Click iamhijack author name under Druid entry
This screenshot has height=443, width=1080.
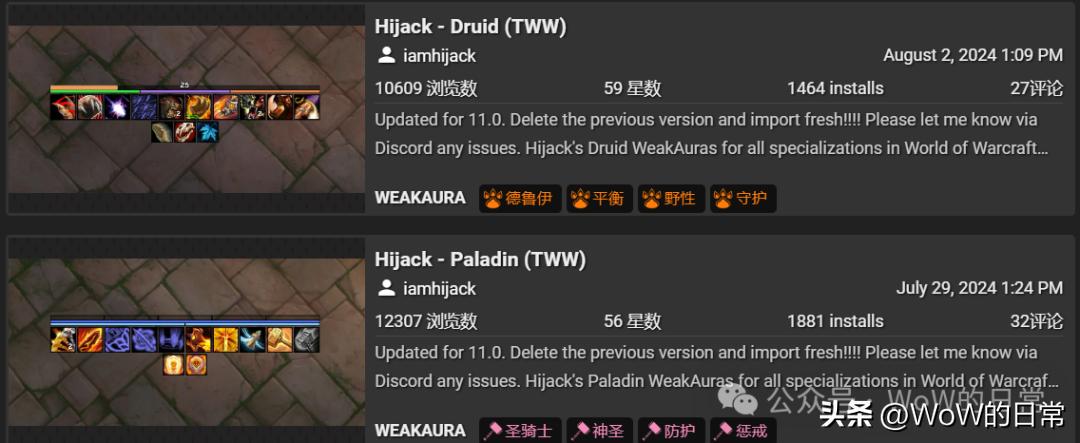tap(439, 56)
